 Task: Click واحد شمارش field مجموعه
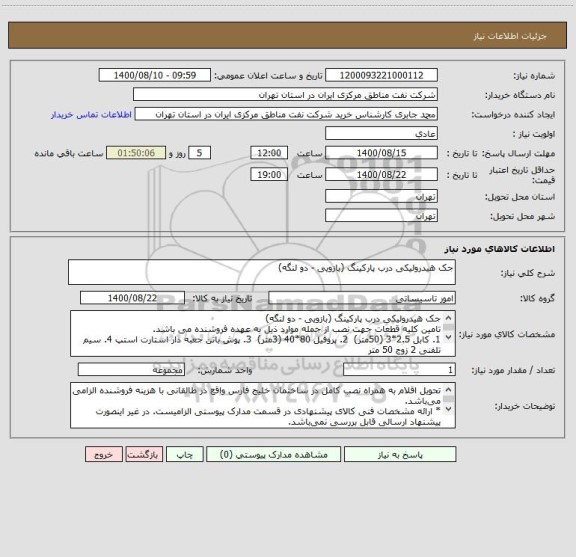tap(131, 370)
